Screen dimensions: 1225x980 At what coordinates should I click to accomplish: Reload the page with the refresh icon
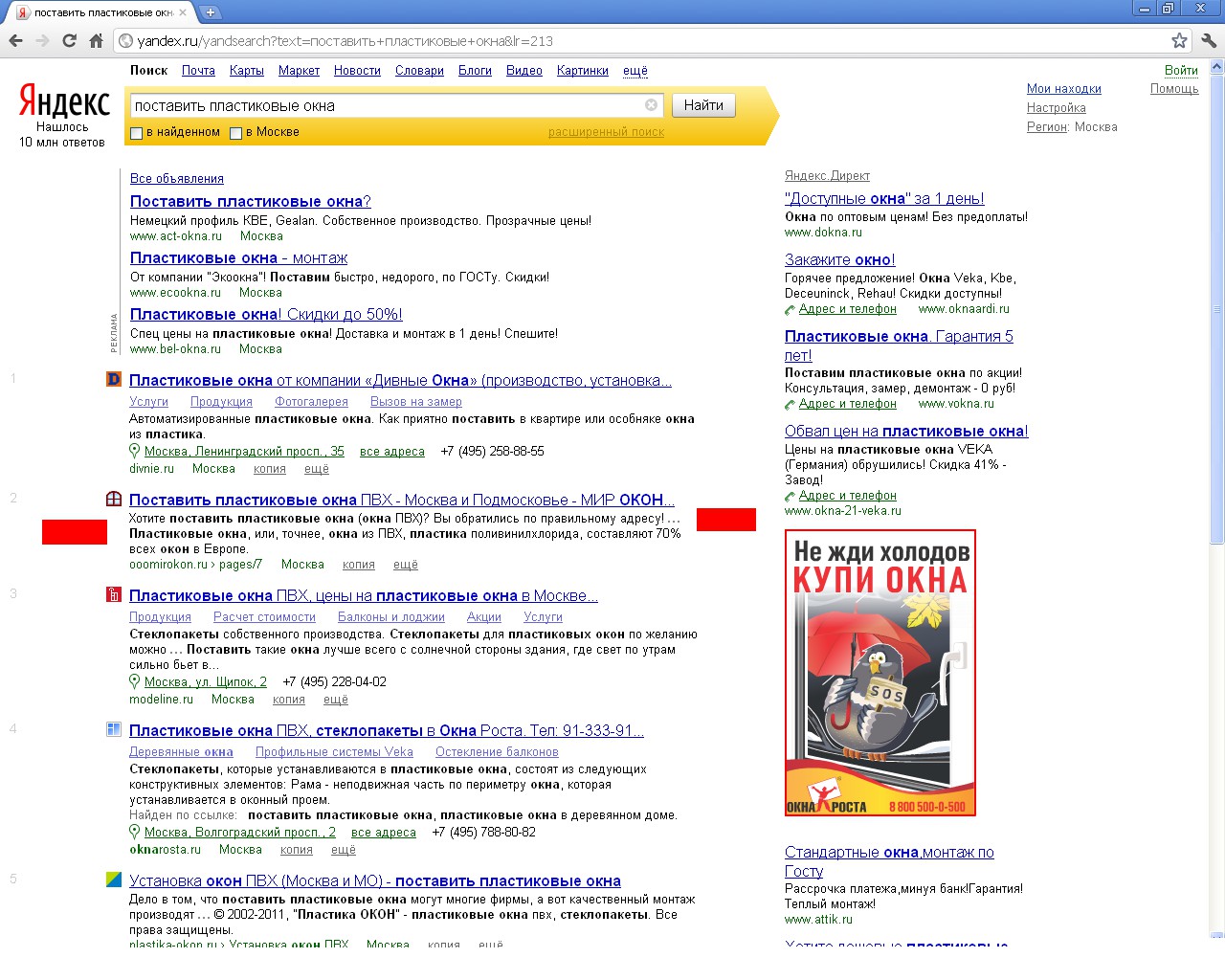pyautogui.click(x=69, y=40)
